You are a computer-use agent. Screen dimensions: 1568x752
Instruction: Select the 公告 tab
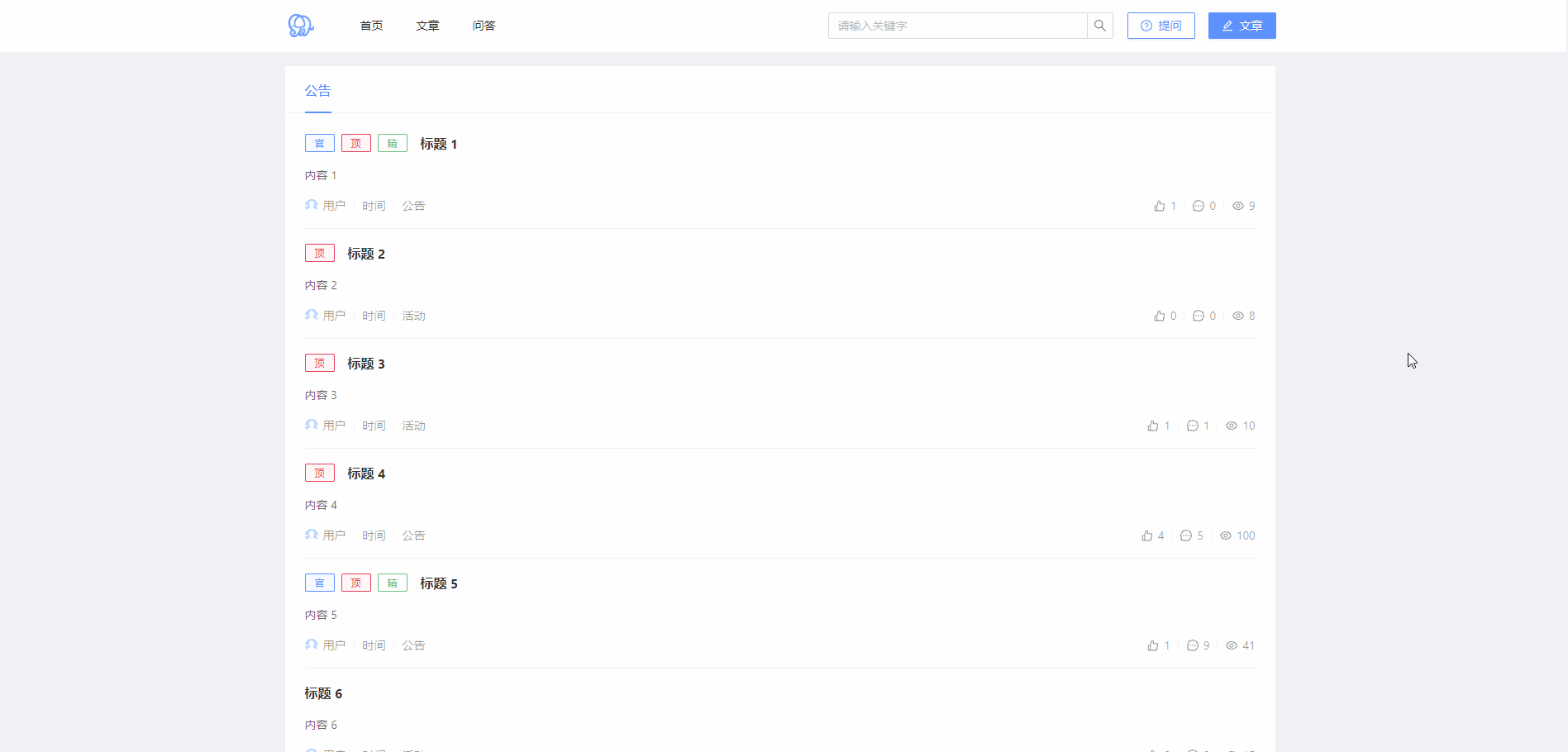[318, 91]
